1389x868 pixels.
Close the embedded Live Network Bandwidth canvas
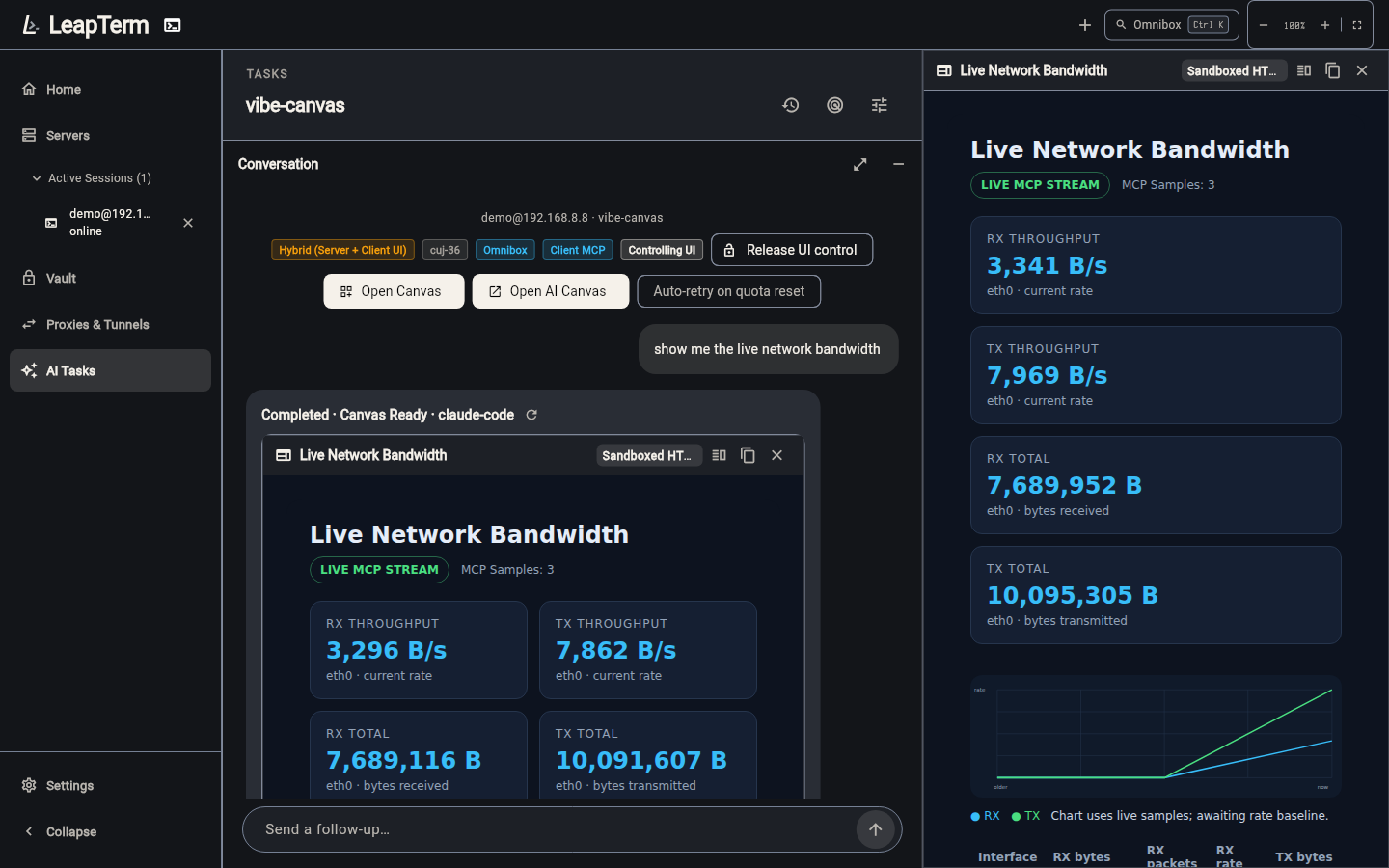coord(777,455)
